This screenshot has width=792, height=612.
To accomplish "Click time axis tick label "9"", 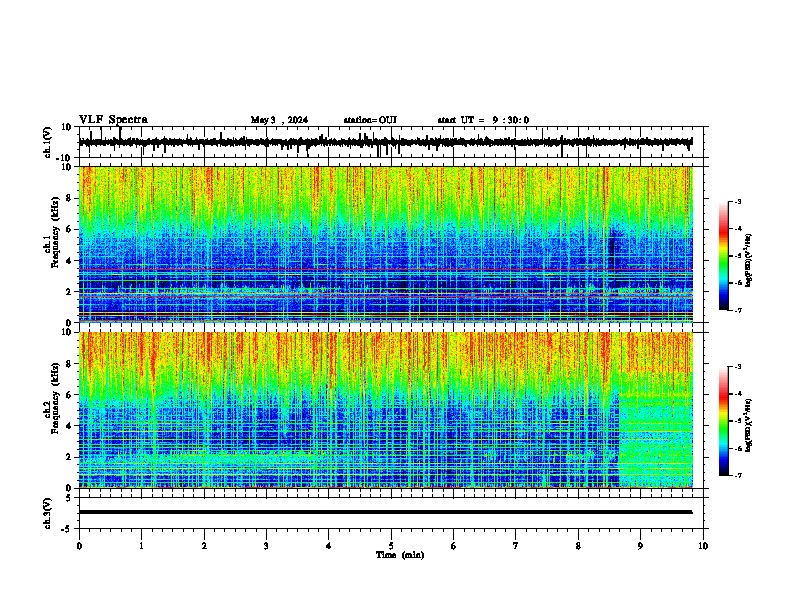I will (x=640, y=546).
